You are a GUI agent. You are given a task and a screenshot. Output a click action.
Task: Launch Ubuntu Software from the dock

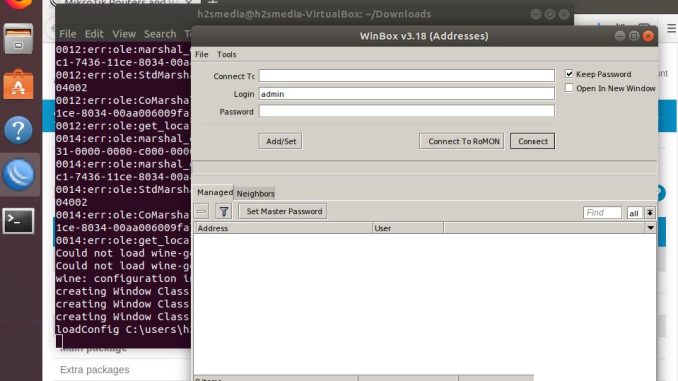pyautogui.click(x=18, y=84)
